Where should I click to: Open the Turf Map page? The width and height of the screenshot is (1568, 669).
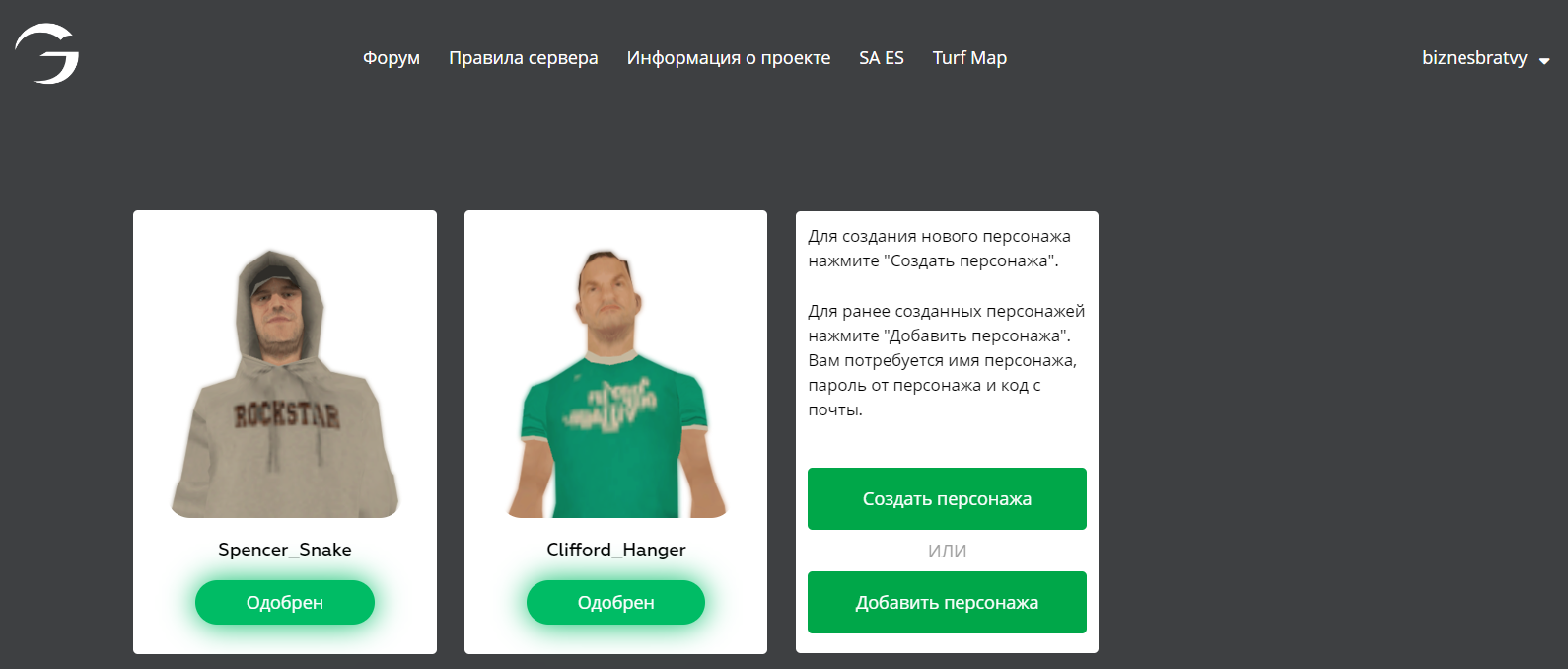click(x=970, y=58)
